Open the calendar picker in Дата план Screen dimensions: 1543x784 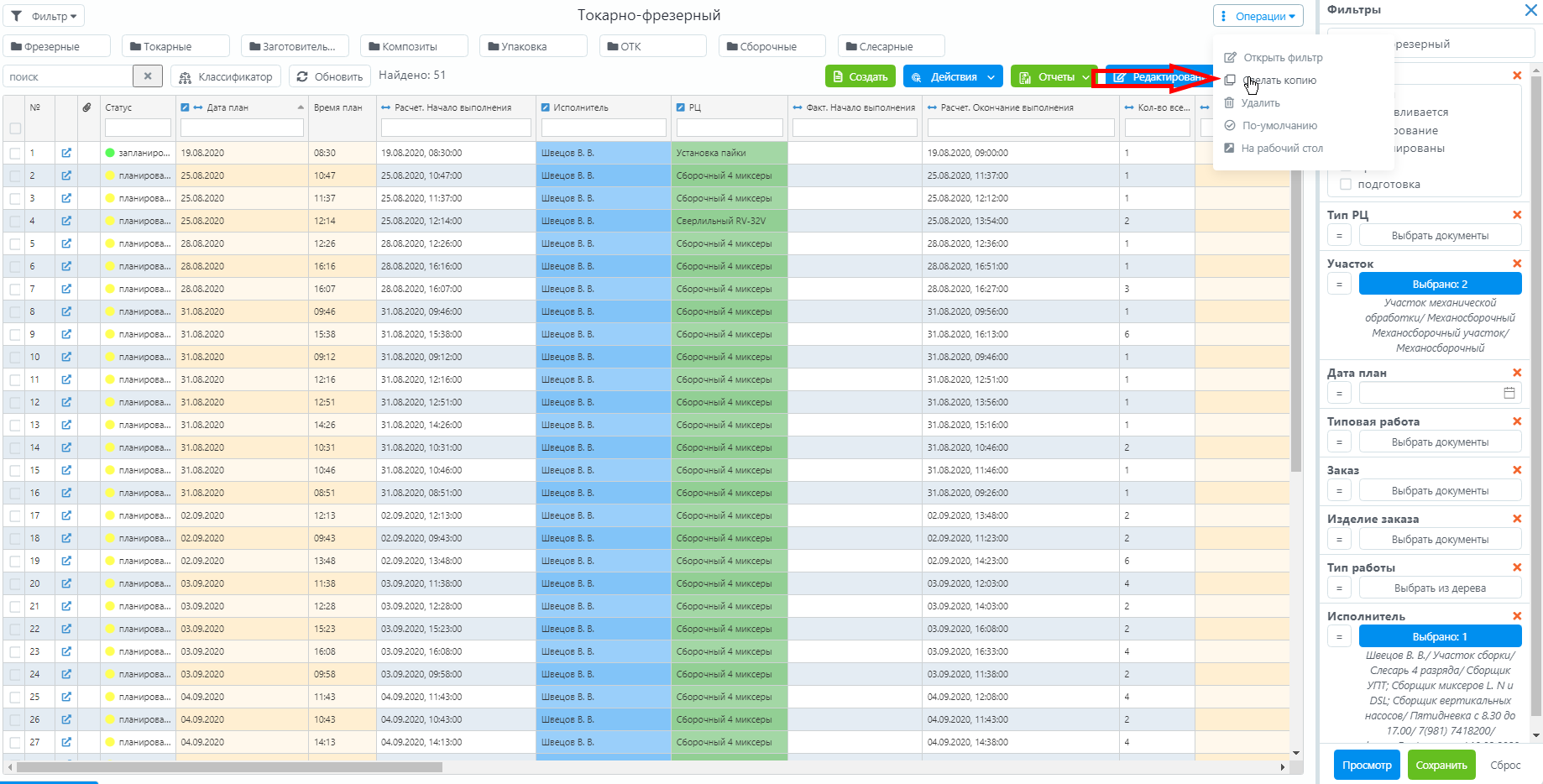coord(1509,393)
